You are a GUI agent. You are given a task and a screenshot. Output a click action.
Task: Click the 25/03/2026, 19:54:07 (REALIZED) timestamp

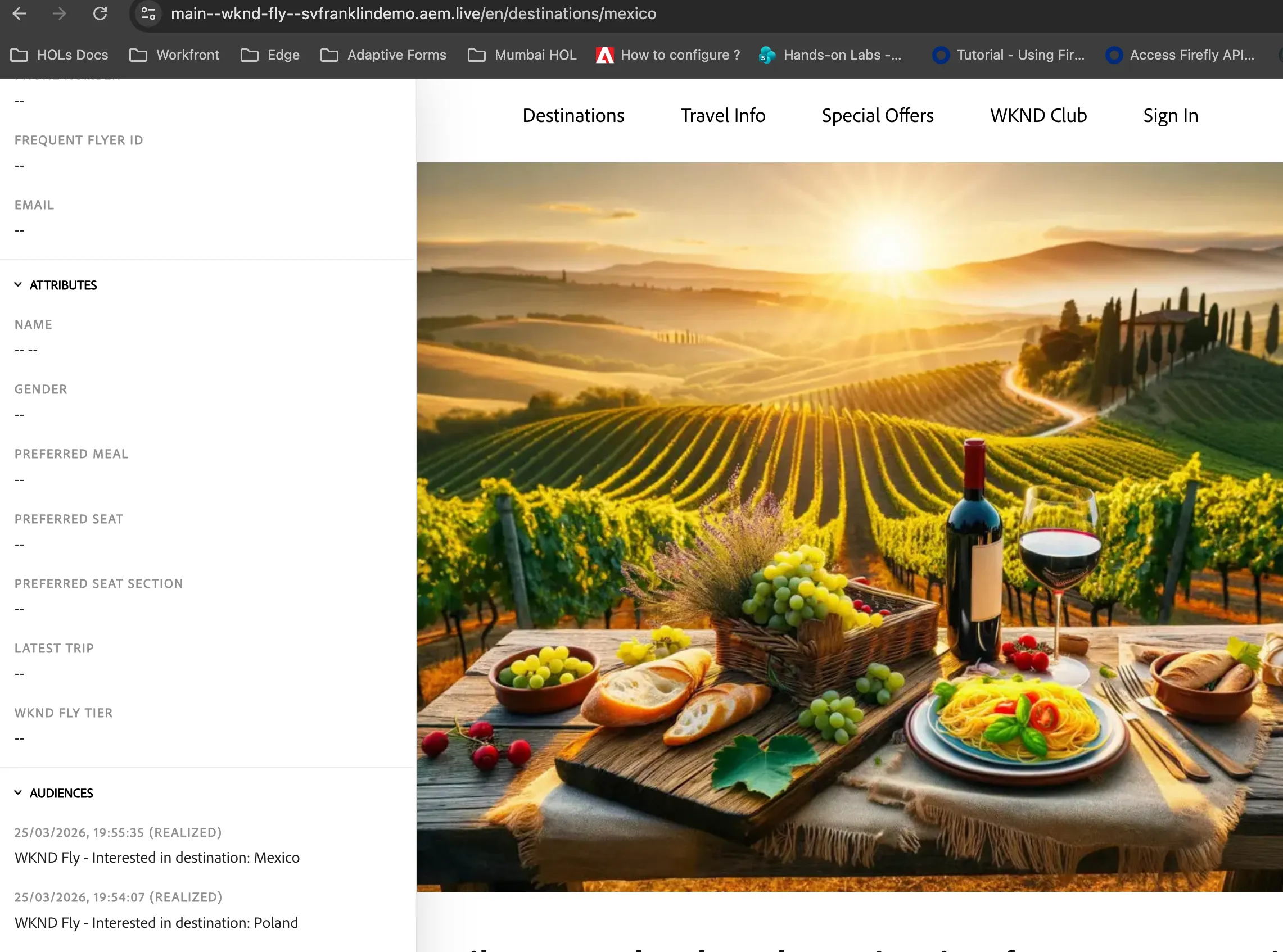(118, 897)
